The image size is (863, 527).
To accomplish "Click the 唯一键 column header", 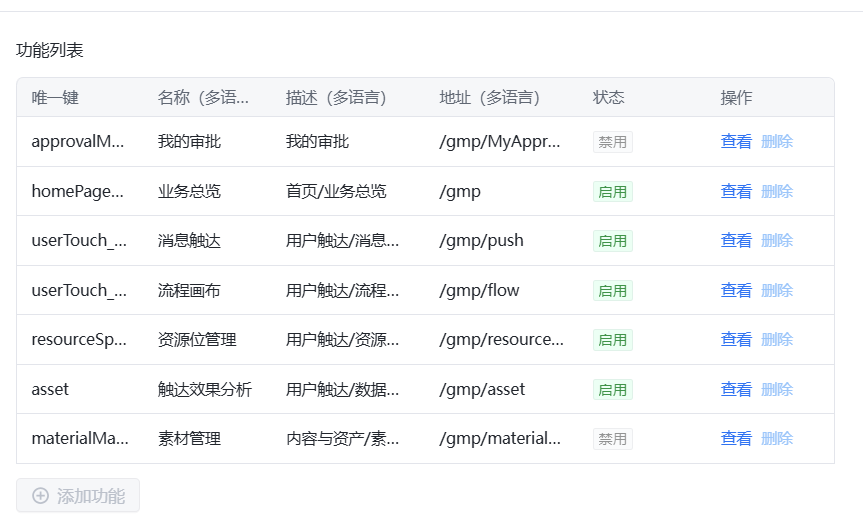I will tap(55, 98).
